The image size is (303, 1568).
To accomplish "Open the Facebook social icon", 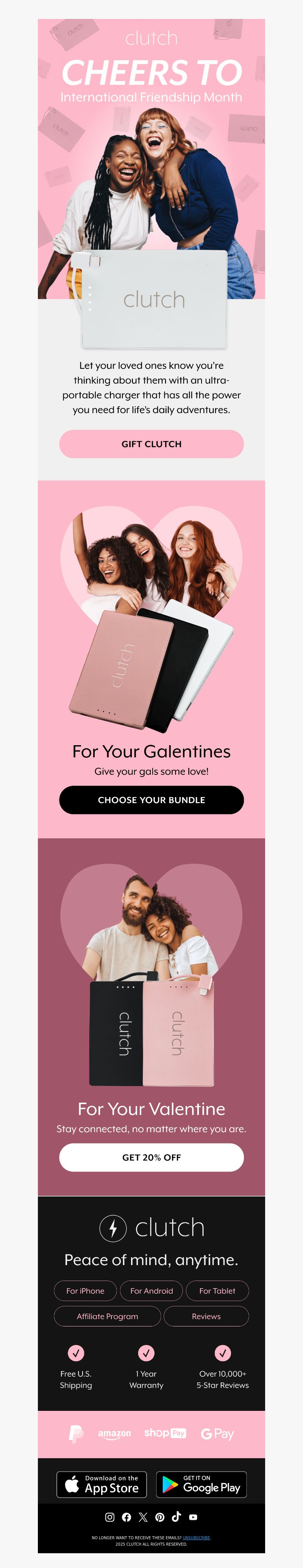I will pos(127,1517).
